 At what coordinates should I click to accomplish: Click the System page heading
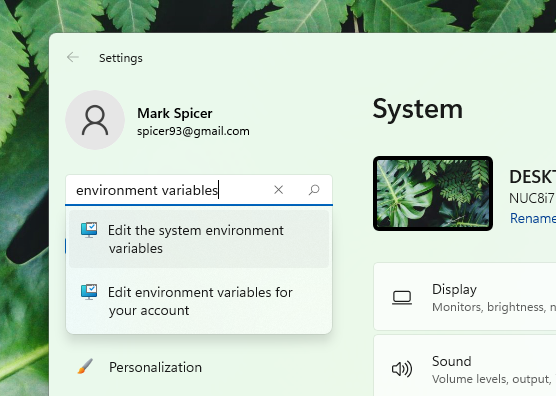tap(418, 109)
